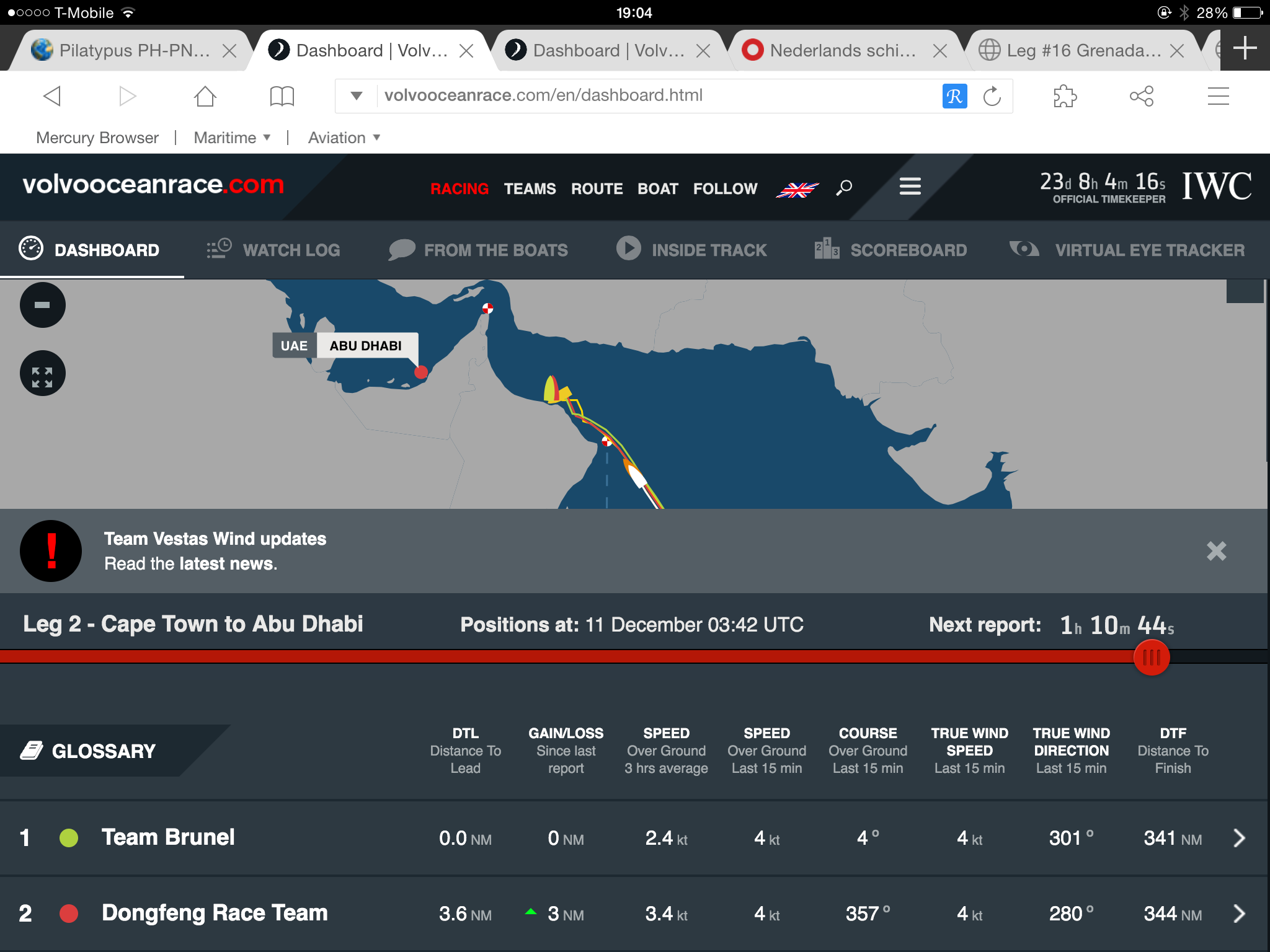1270x952 pixels.
Task: Click the IWC official timekeeper logo
Action: (1217, 186)
